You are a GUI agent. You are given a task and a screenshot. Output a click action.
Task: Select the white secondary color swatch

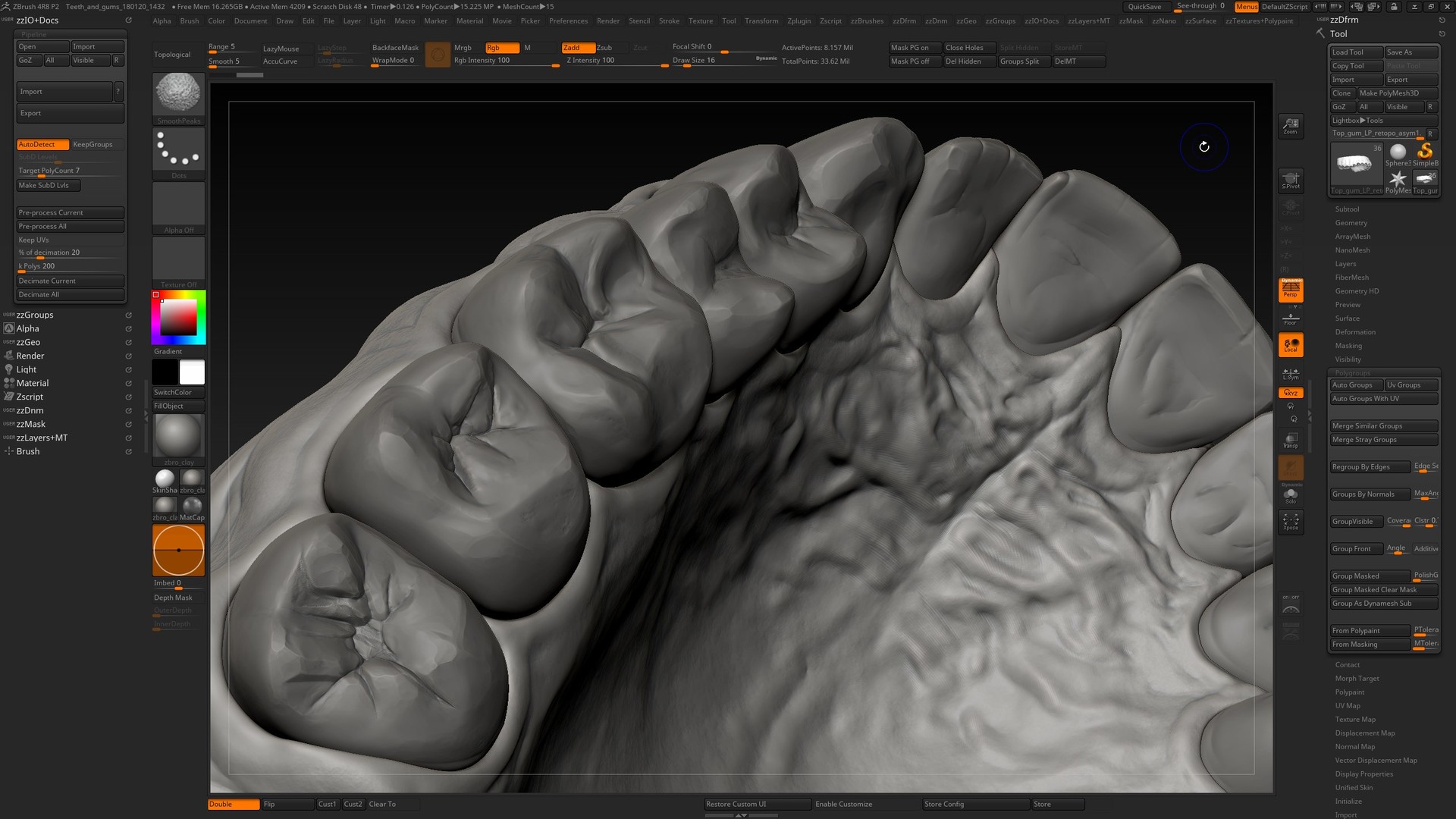pyautogui.click(x=192, y=372)
